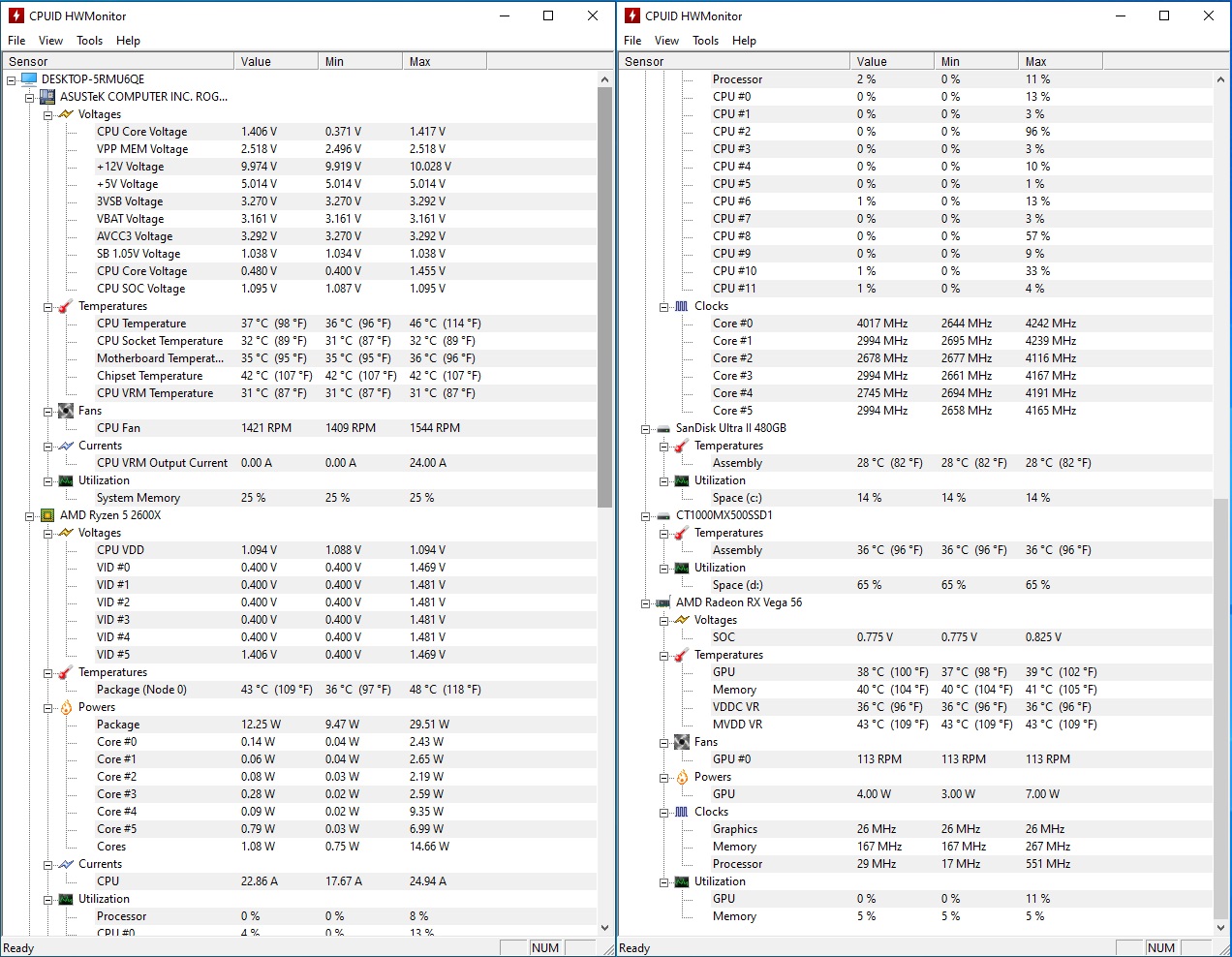1232x957 pixels.
Task: Click the SanDisk Temperatures thermometer icon
Action: [682, 446]
